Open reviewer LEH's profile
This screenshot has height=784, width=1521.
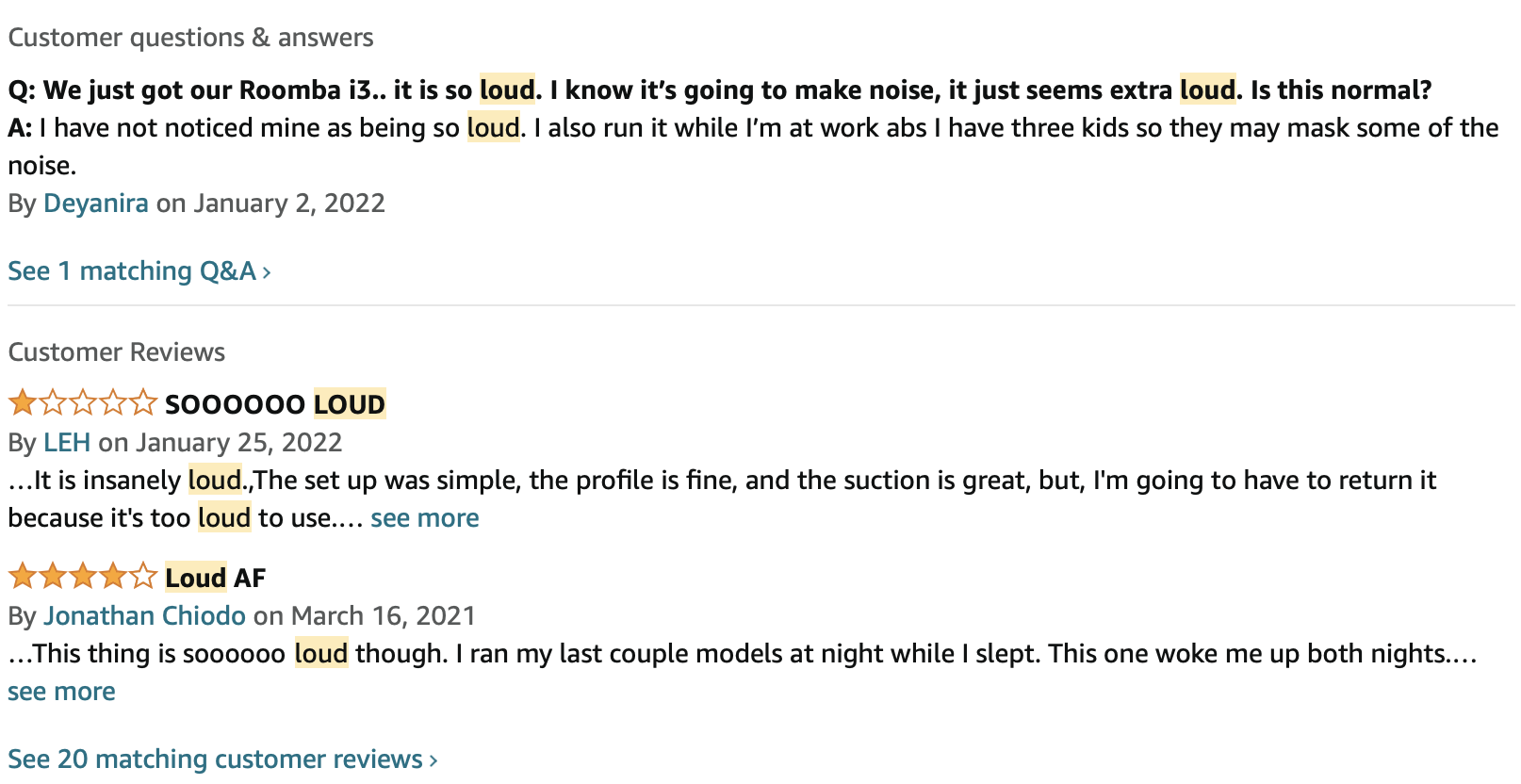pyautogui.click(x=67, y=443)
